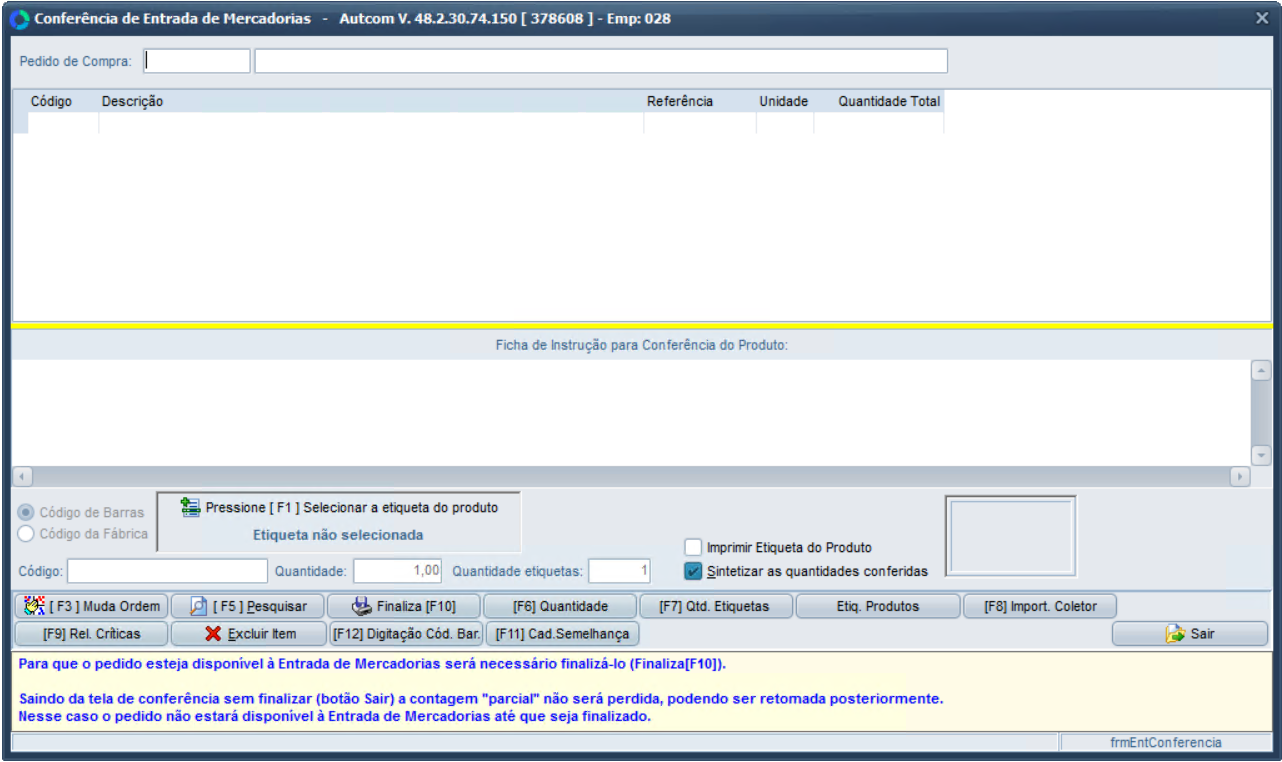The height and width of the screenshot is (762, 1282).
Task: Enable Imprimir Etiqueta do Produto checkbox
Action: coord(693,547)
